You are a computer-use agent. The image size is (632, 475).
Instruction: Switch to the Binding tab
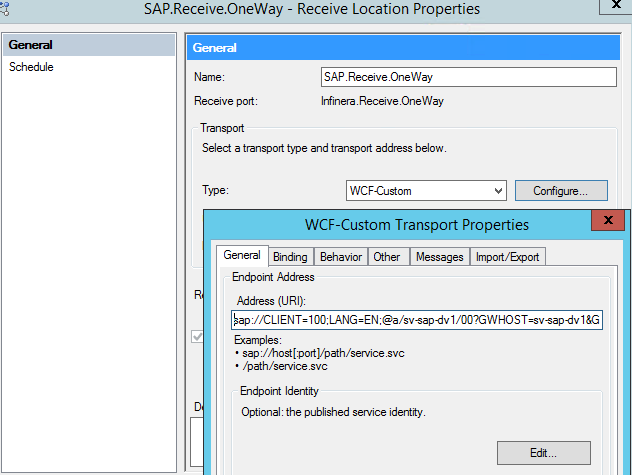click(x=290, y=257)
